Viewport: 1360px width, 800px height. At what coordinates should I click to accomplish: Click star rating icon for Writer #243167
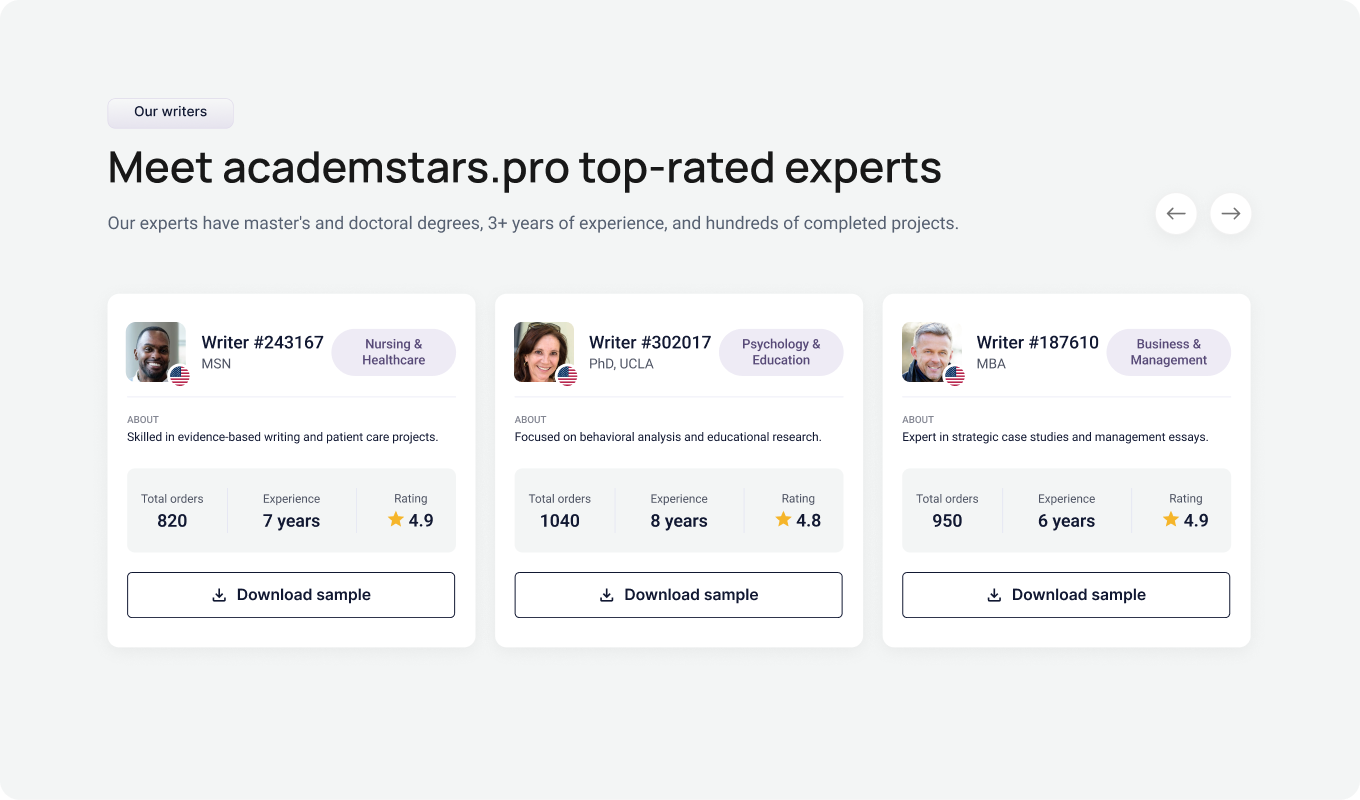pos(396,519)
